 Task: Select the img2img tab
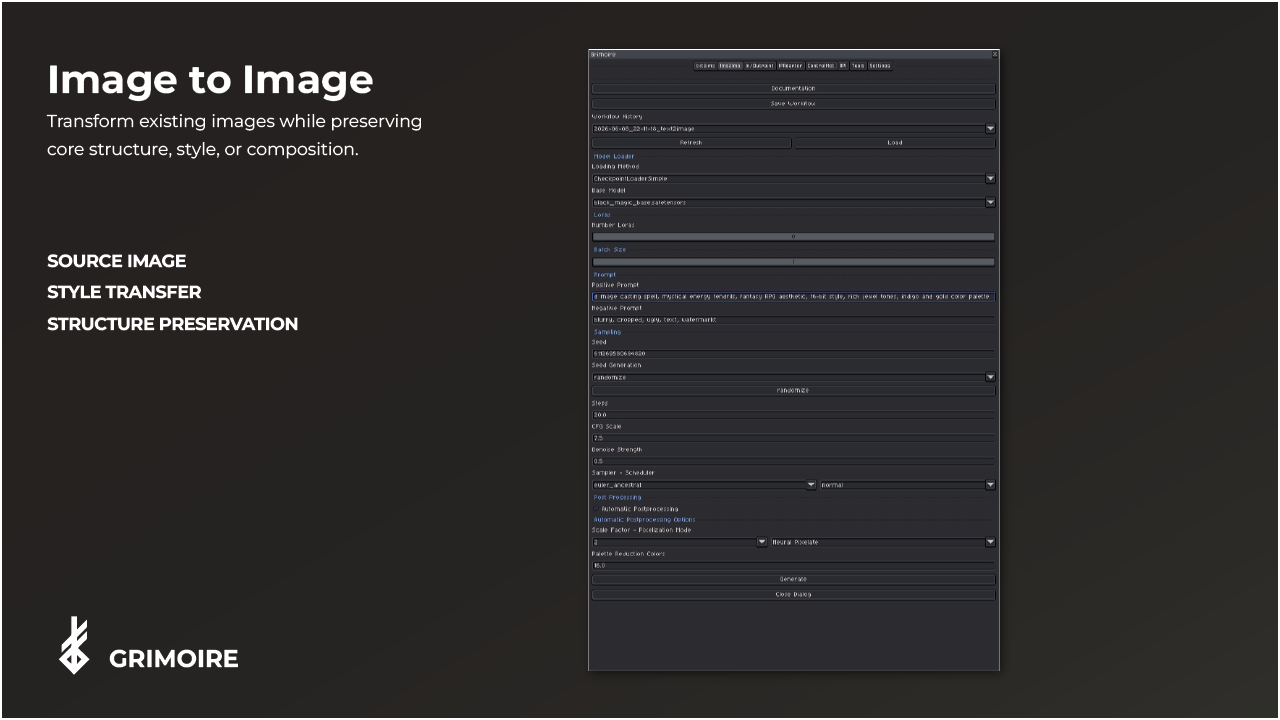point(730,66)
